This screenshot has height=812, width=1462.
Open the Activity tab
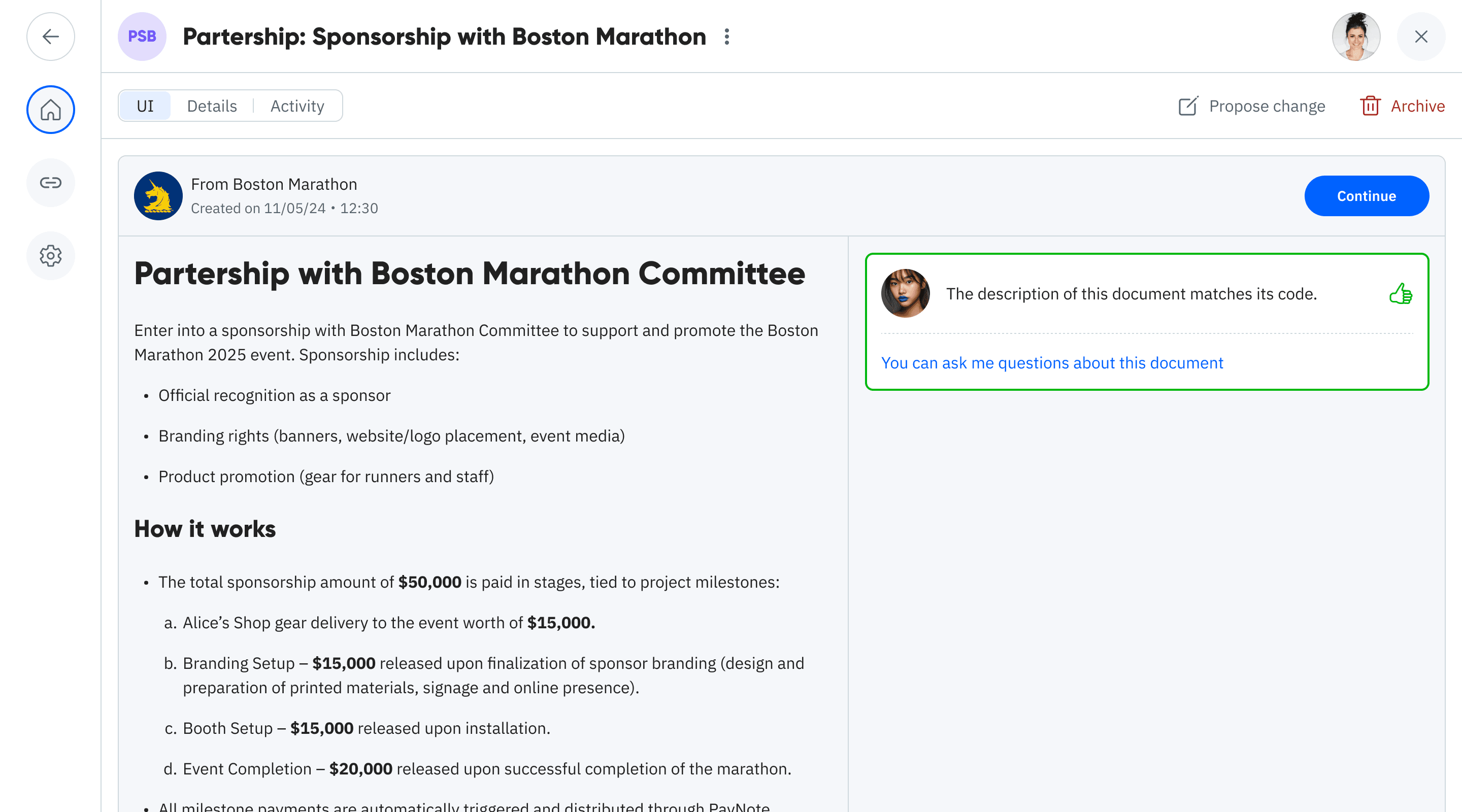point(297,106)
